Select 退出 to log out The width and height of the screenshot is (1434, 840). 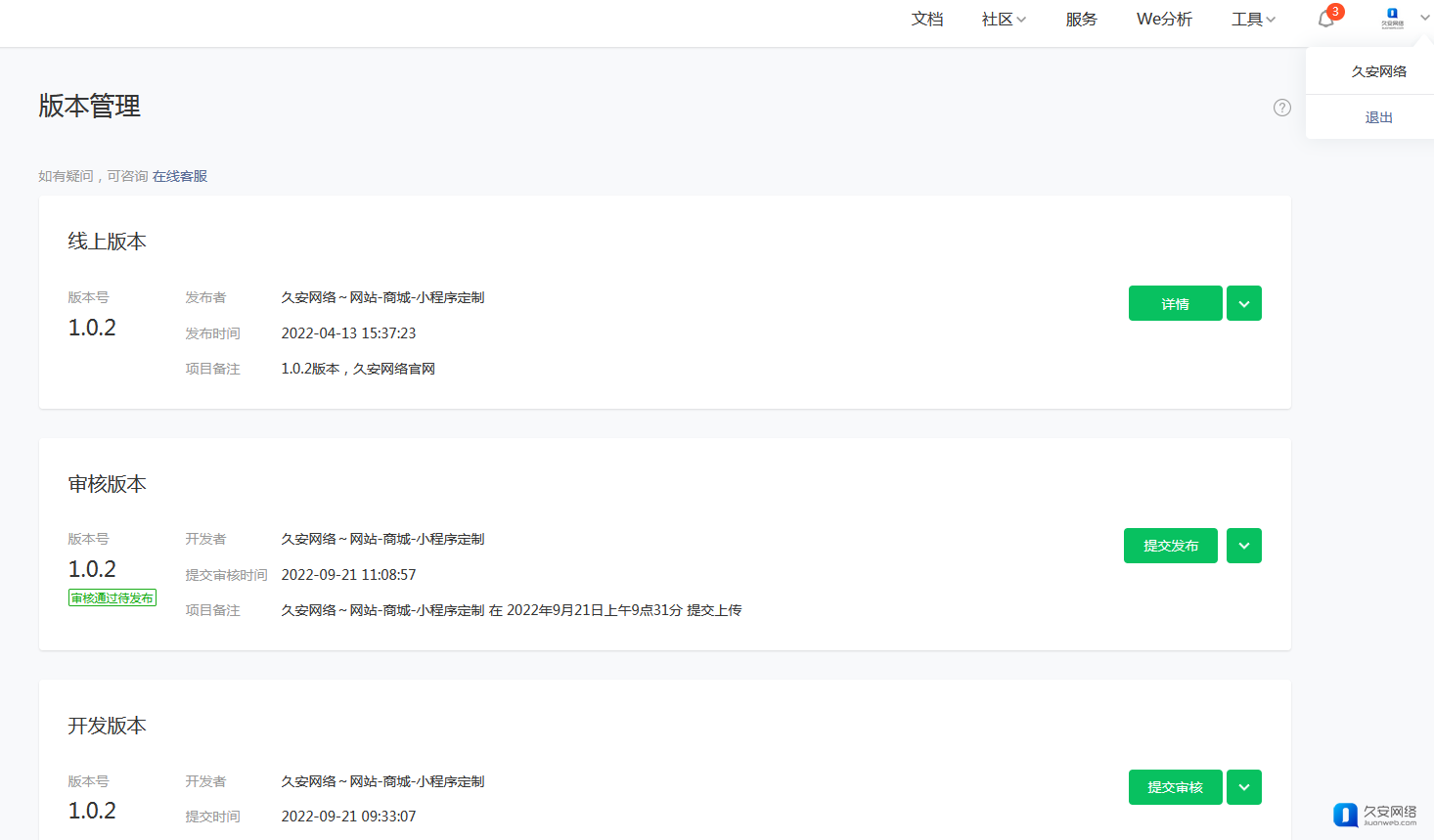tap(1378, 117)
